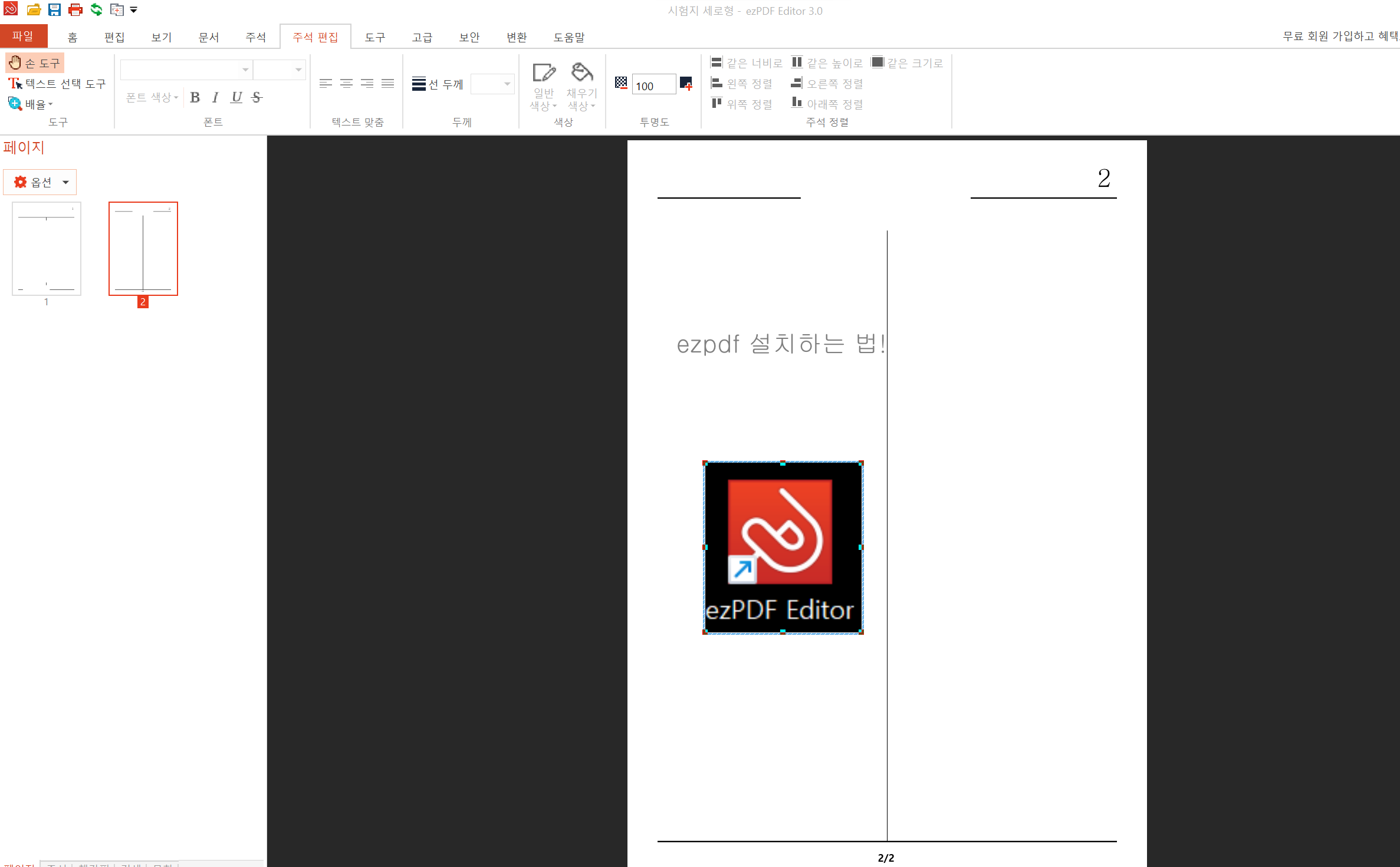Open the 도움말 ribbon tab

point(569,37)
